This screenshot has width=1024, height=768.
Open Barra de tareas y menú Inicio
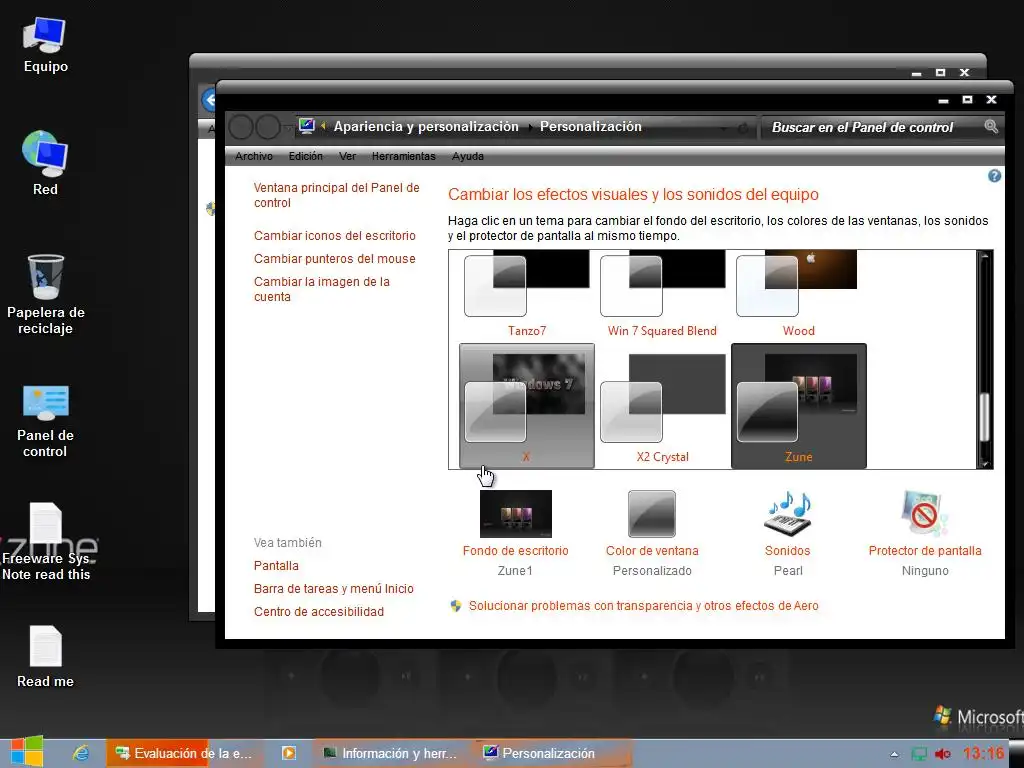tap(334, 588)
